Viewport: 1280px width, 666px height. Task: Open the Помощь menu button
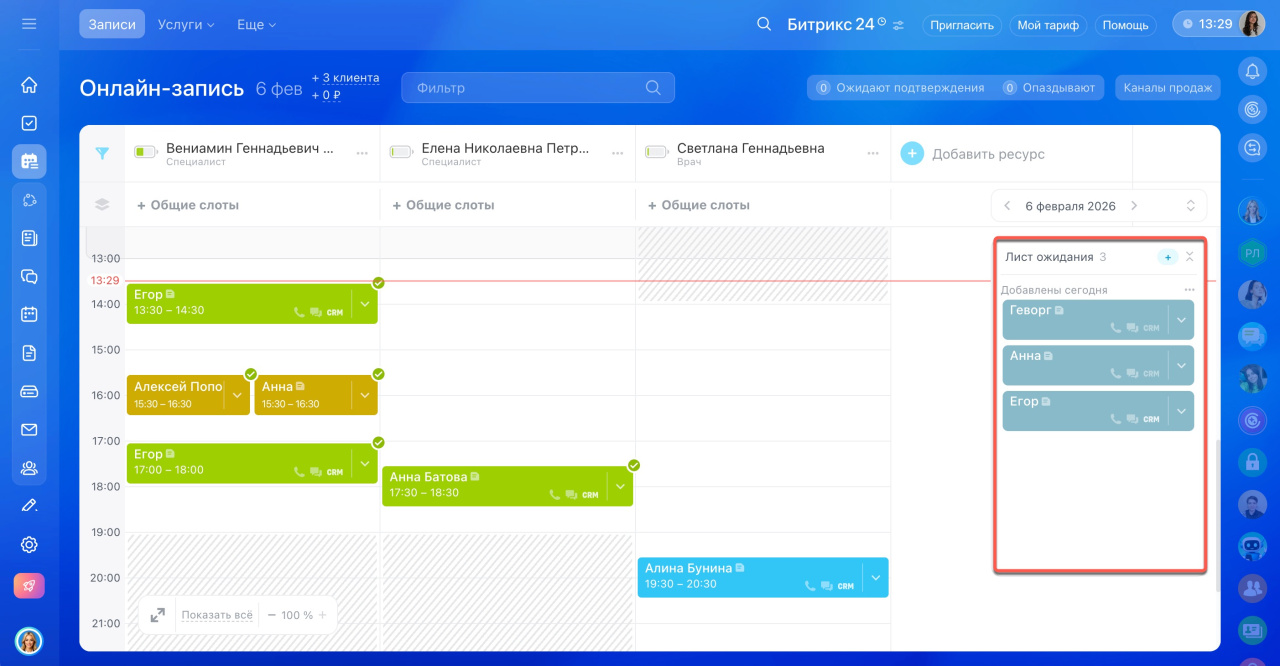1125,25
